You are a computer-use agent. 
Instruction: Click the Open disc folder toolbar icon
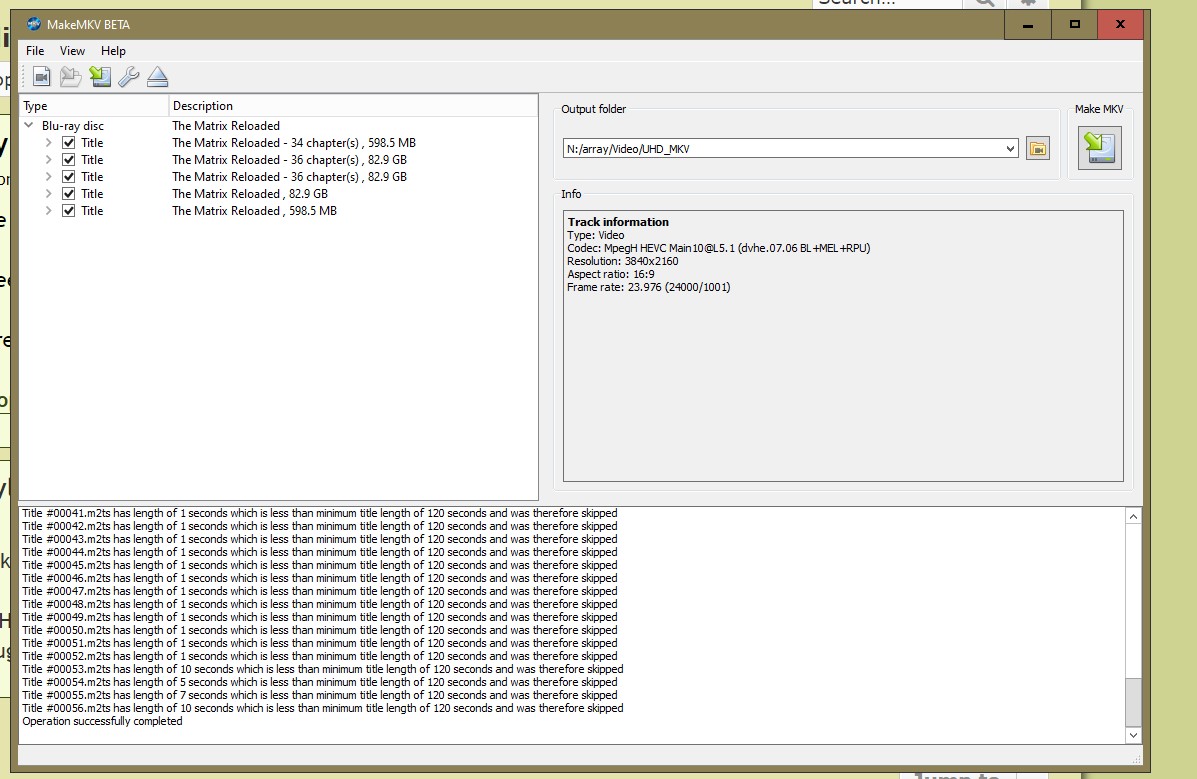pos(70,76)
